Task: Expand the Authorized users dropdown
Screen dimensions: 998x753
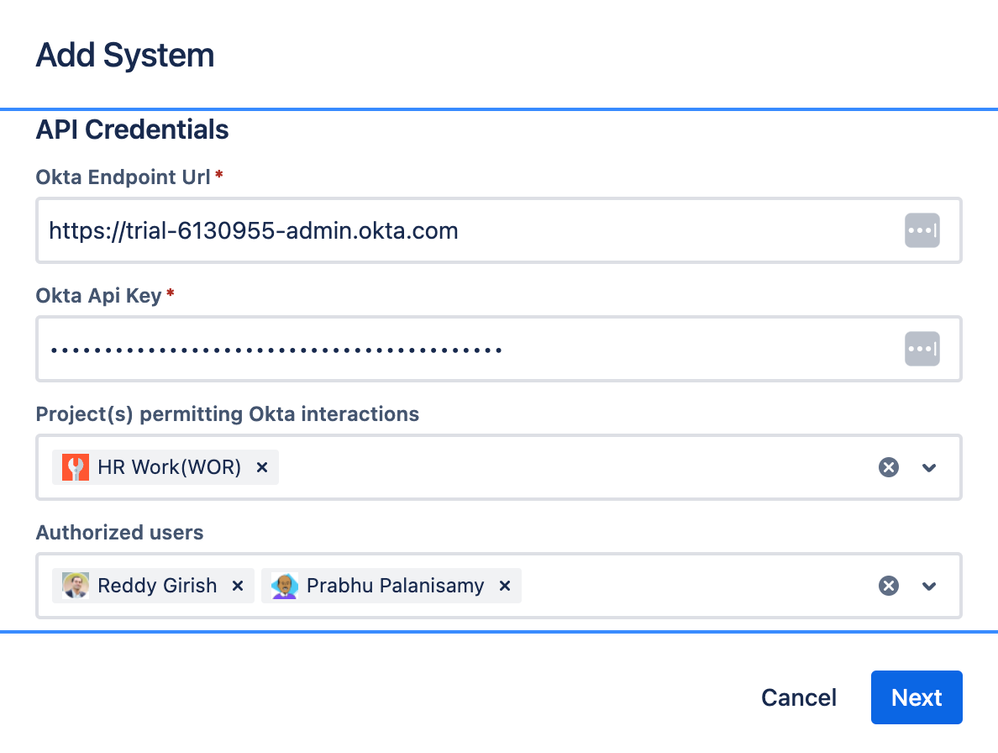Action: coord(929,586)
